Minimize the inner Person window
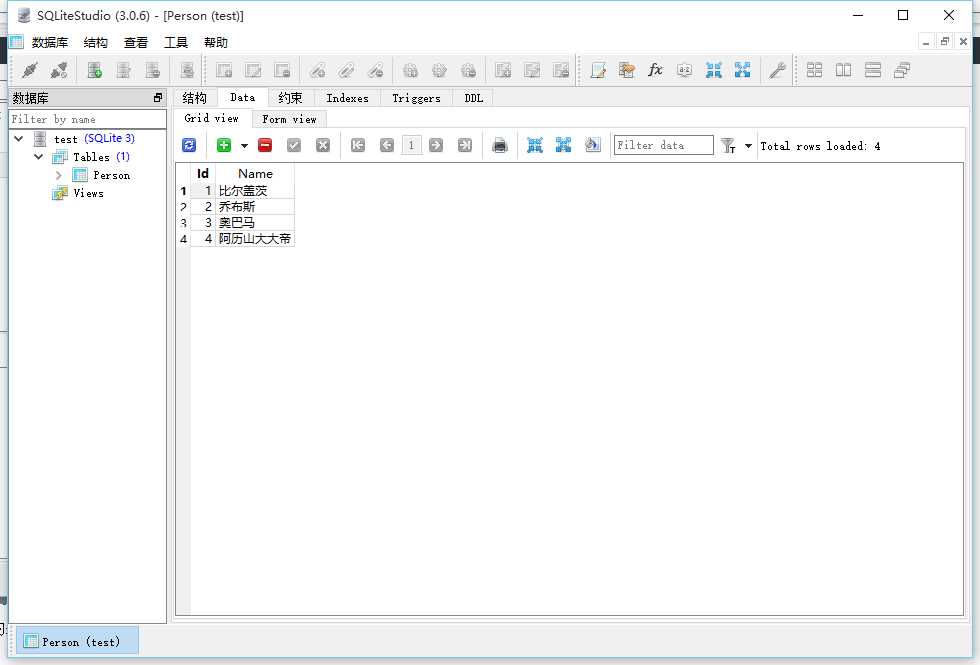Viewport: 980px width, 665px height. point(926,42)
